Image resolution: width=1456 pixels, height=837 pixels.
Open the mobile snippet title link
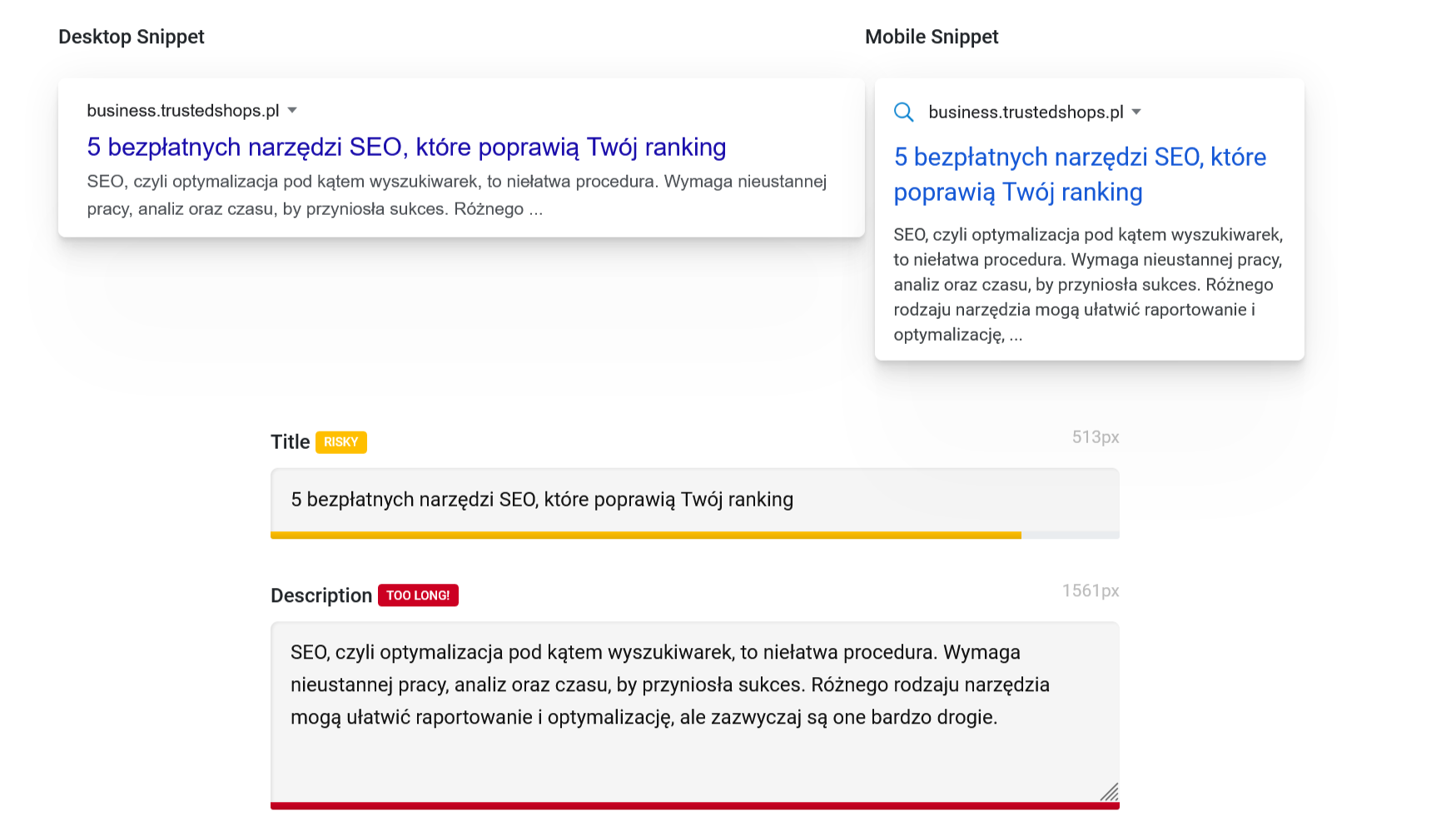pos(1080,174)
